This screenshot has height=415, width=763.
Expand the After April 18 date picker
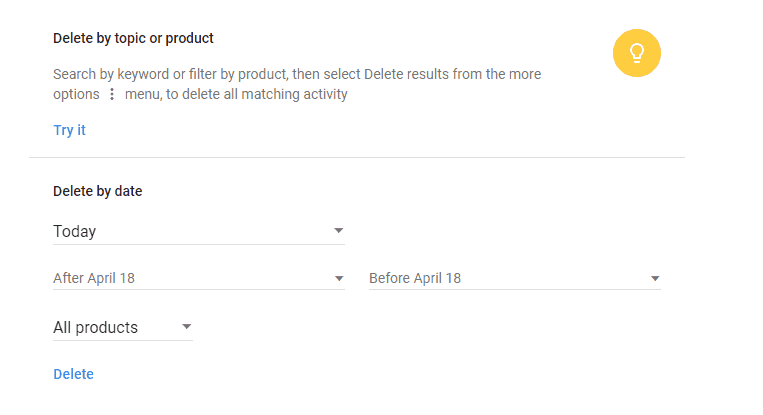point(198,278)
